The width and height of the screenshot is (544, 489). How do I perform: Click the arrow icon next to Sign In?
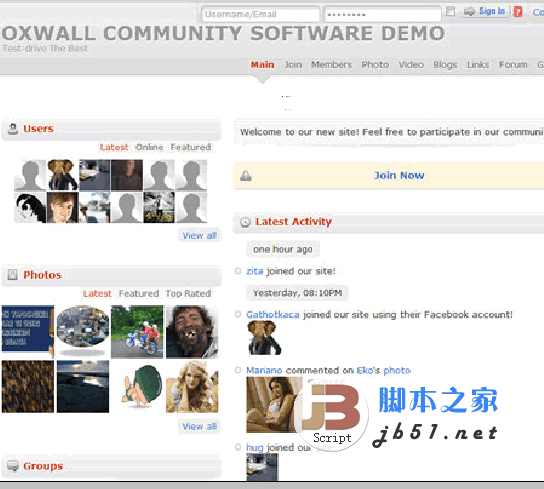click(469, 11)
